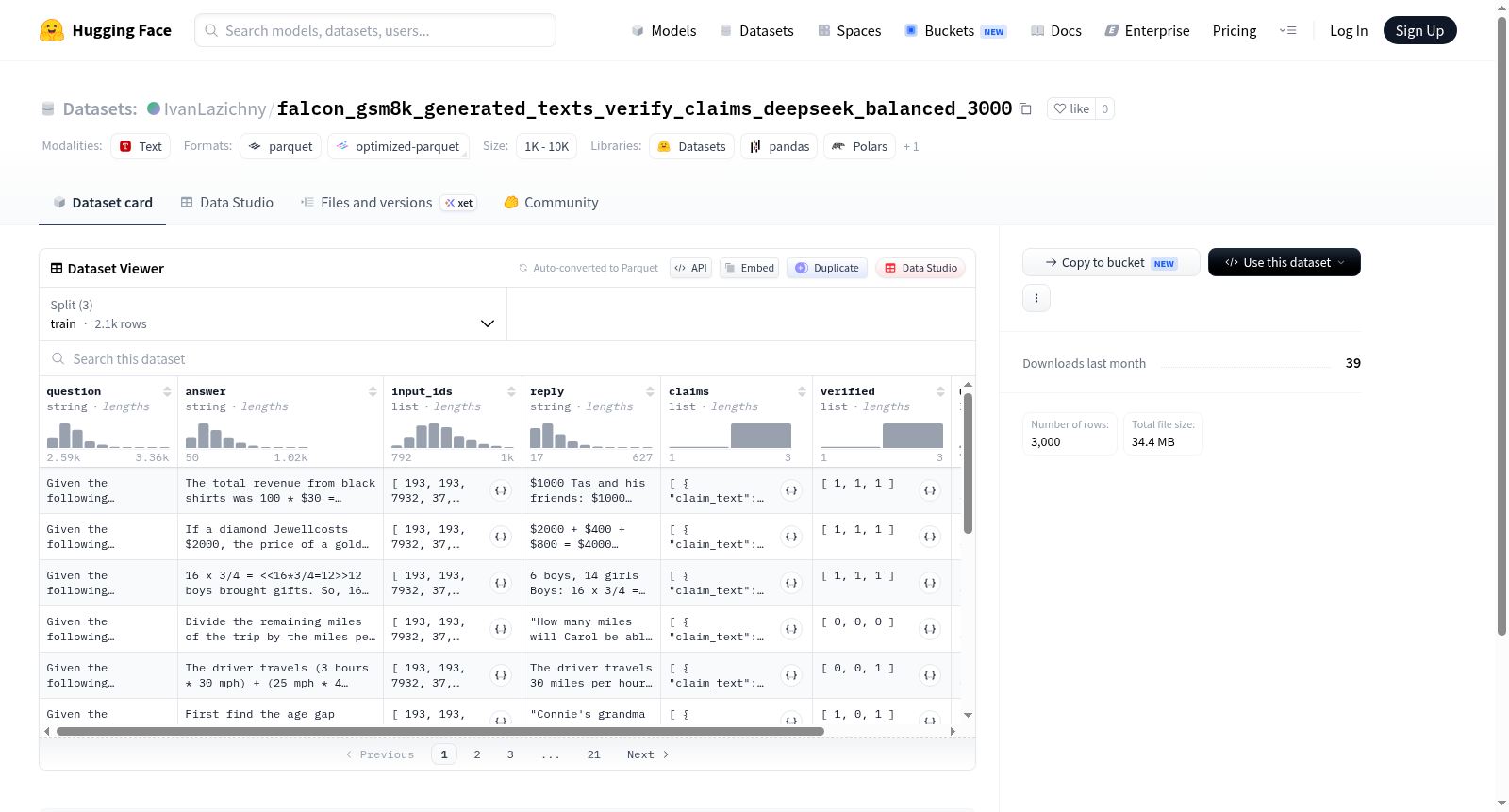Screen dimensions: 1509x812
Task: Go to Models page
Action: (664, 30)
